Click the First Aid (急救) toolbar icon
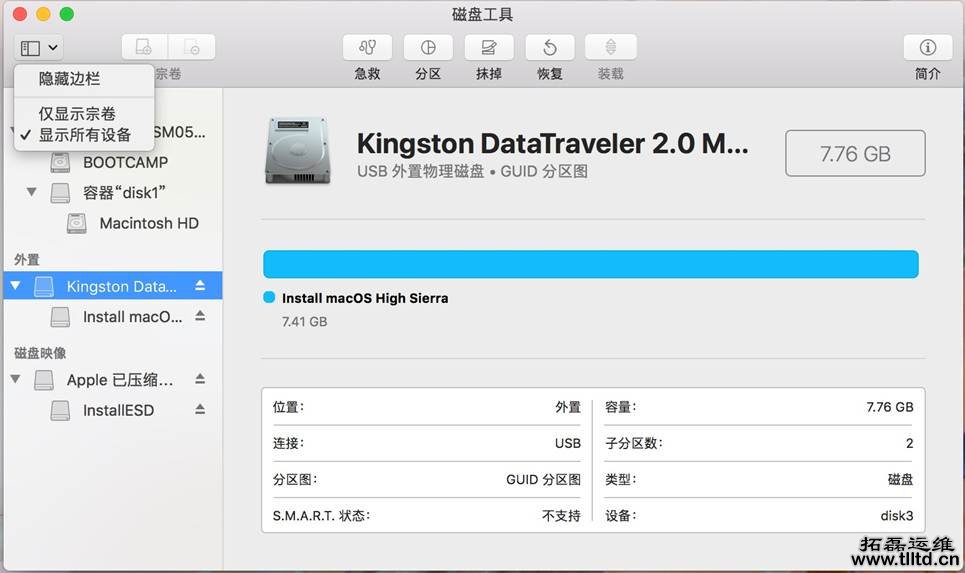This screenshot has height=573, width=965. coord(367,48)
